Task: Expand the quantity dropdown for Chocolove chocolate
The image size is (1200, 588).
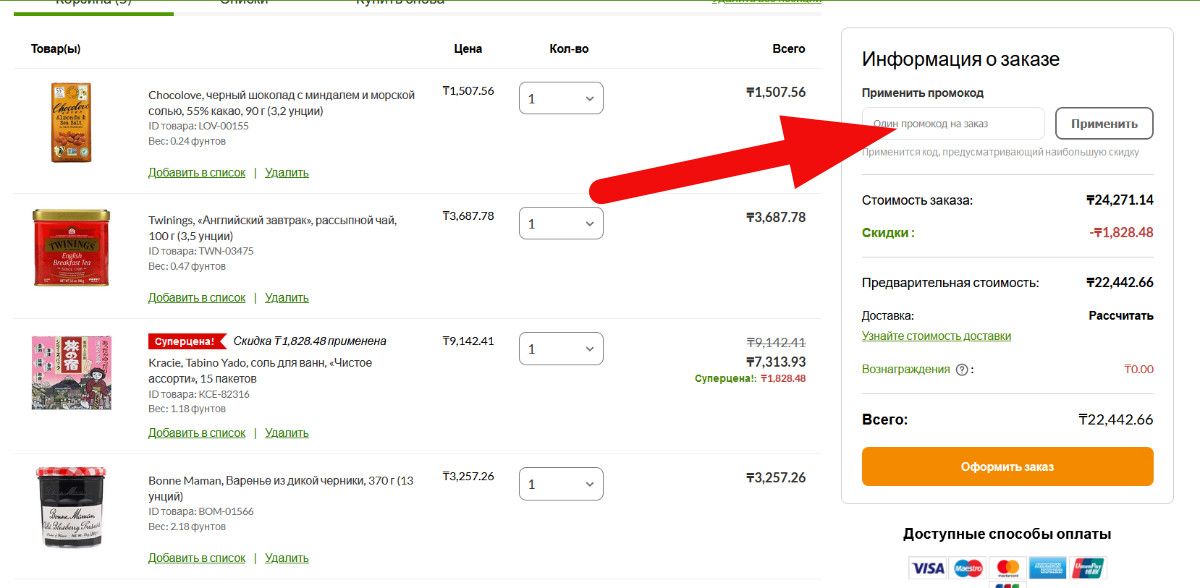Action: [561, 98]
